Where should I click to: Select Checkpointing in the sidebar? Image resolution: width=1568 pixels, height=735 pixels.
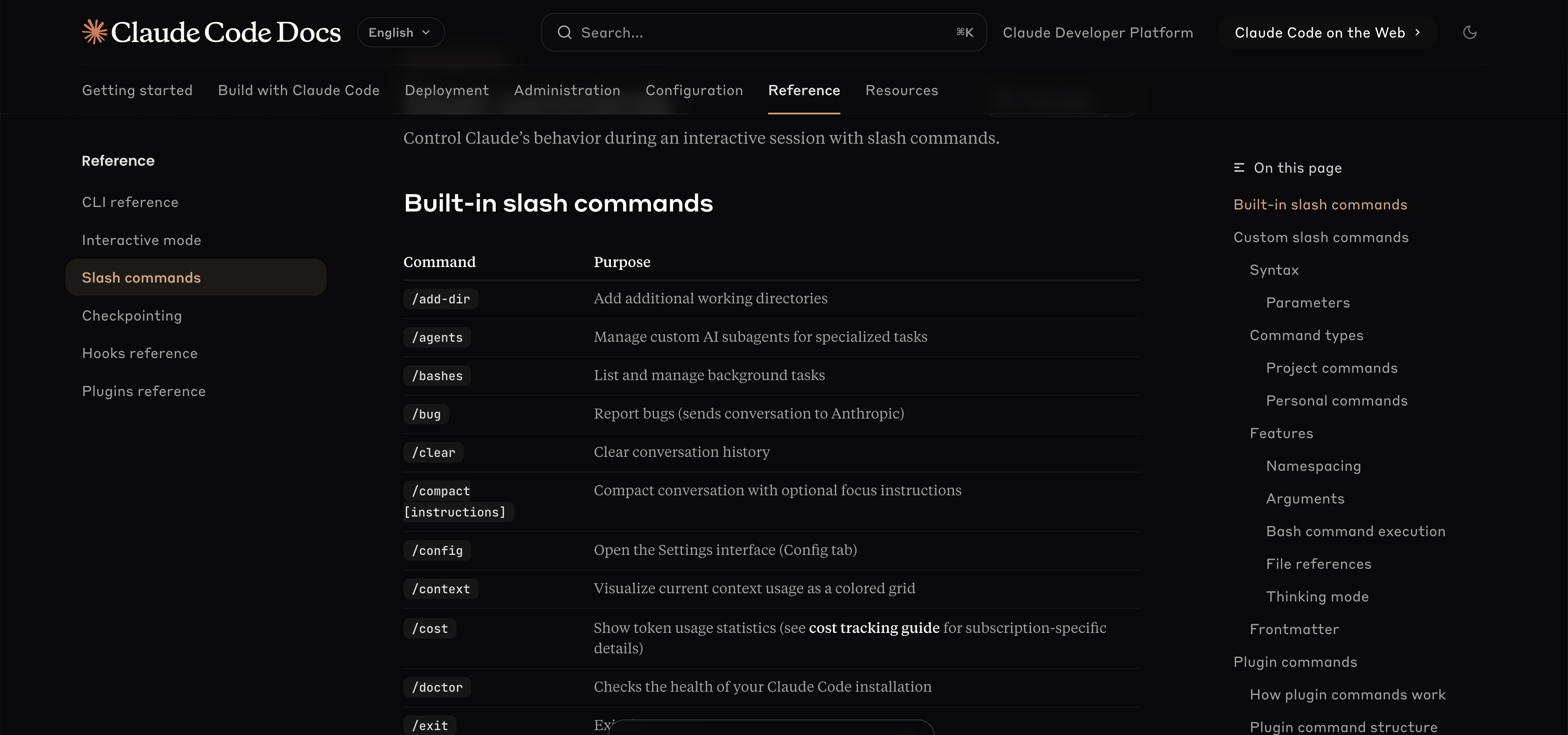[x=131, y=315]
